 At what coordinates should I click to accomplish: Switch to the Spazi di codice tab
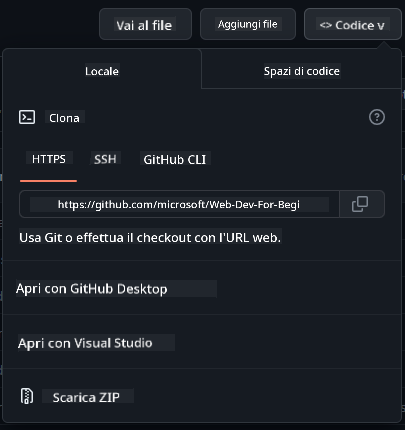point(302,71)
